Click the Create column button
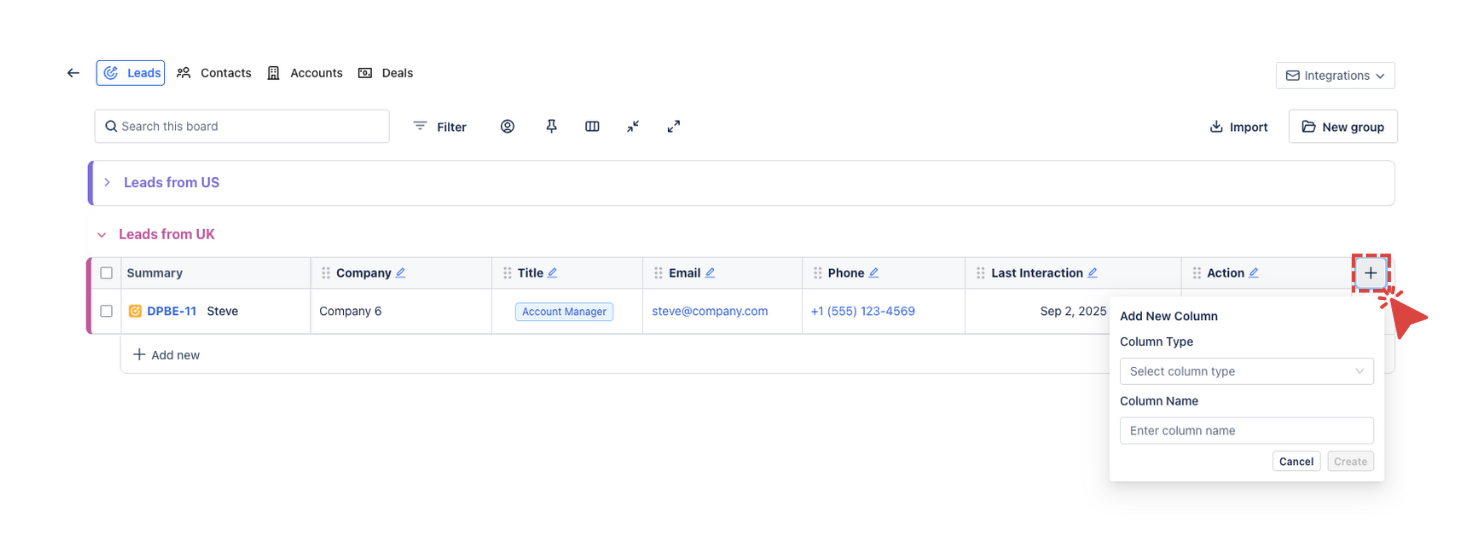This screenshot has height=558, width=1484. 1351,461
